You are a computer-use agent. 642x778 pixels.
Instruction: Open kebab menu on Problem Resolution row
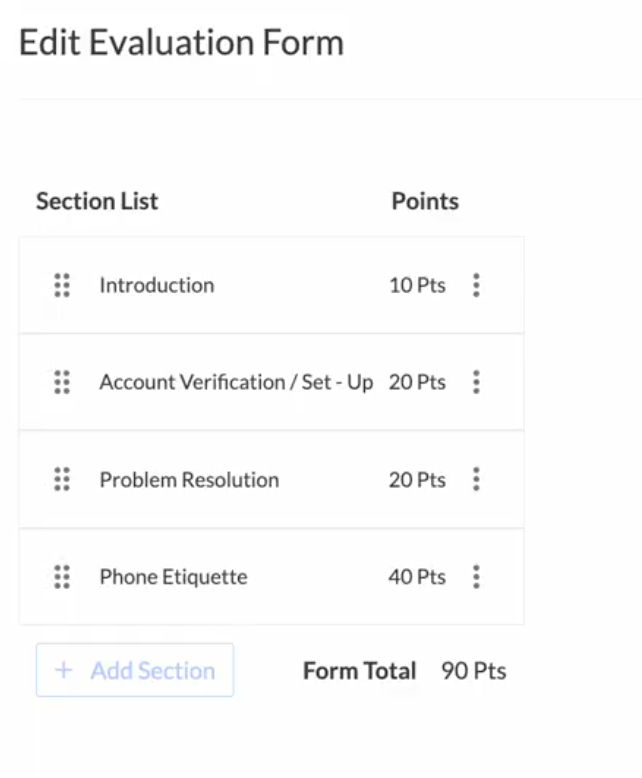pyautogui.click(x=476, y=479)
